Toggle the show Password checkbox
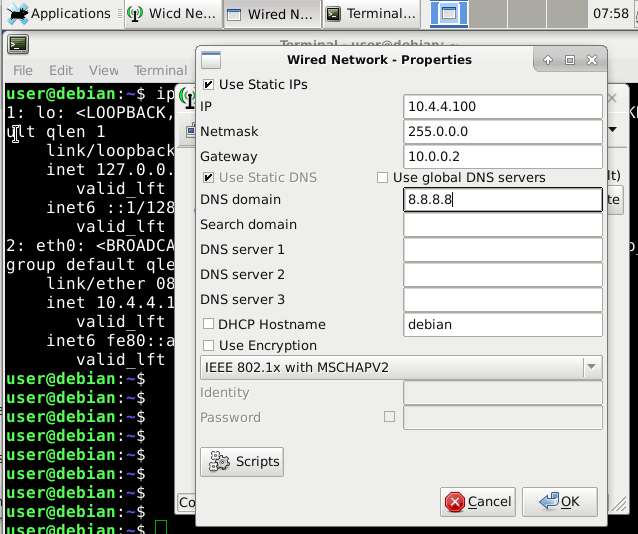This screenshot has width=638, height=534. coord(389,417)
